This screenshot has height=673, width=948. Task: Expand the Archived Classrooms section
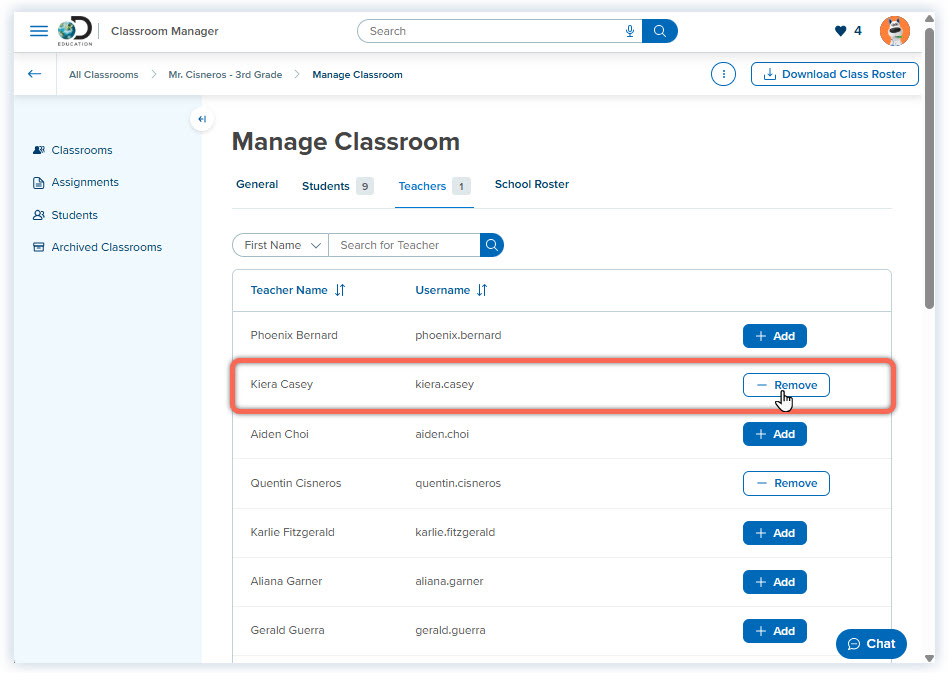(107, 247)
